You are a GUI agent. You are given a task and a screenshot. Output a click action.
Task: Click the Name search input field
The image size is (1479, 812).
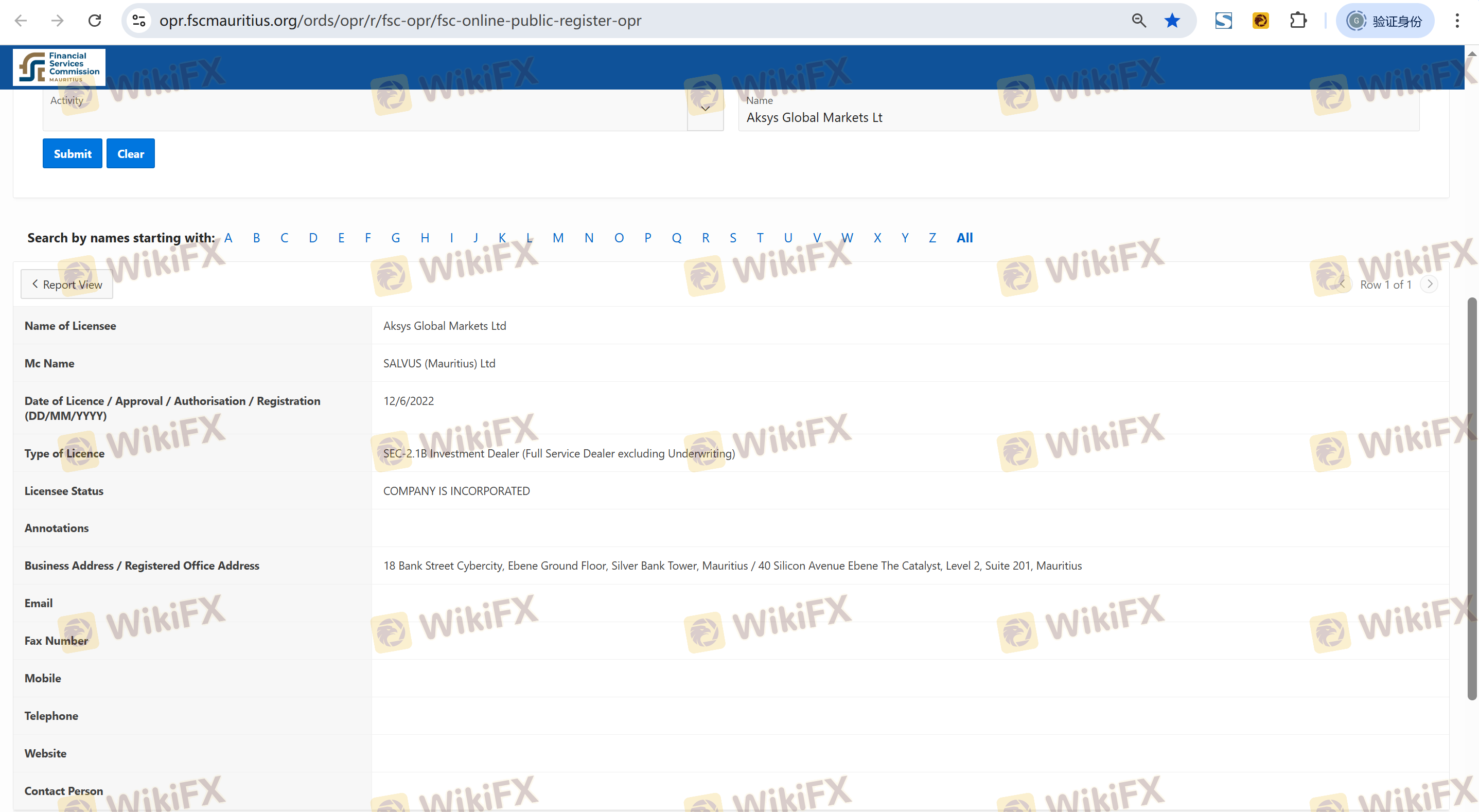[x=1079, y=118]
